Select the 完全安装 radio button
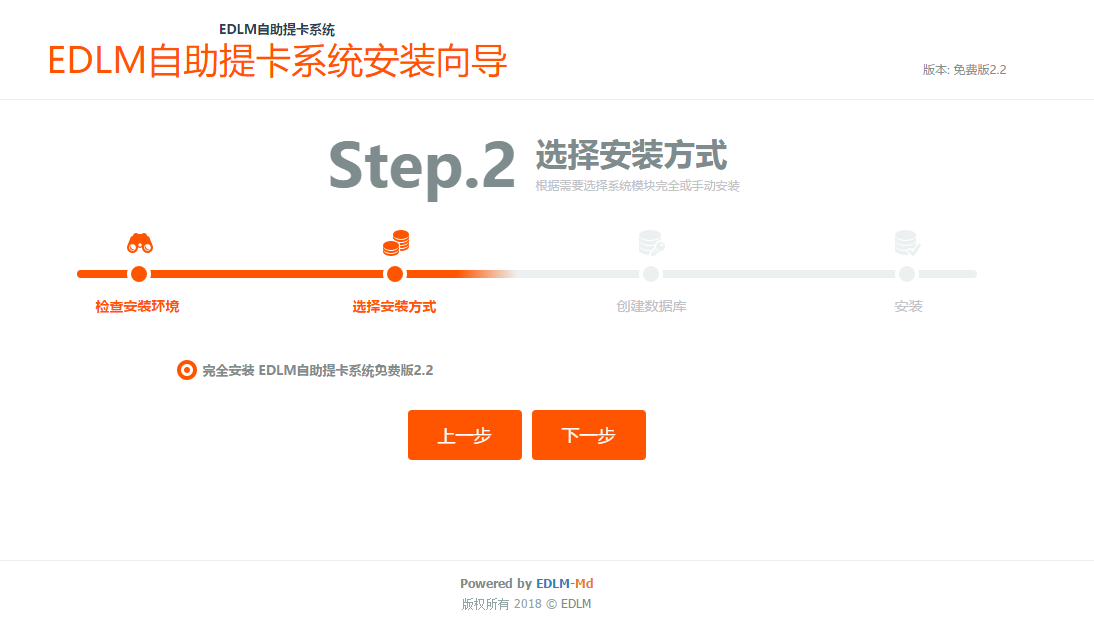Screen dimensions: 1094x632 pos(186,370)
